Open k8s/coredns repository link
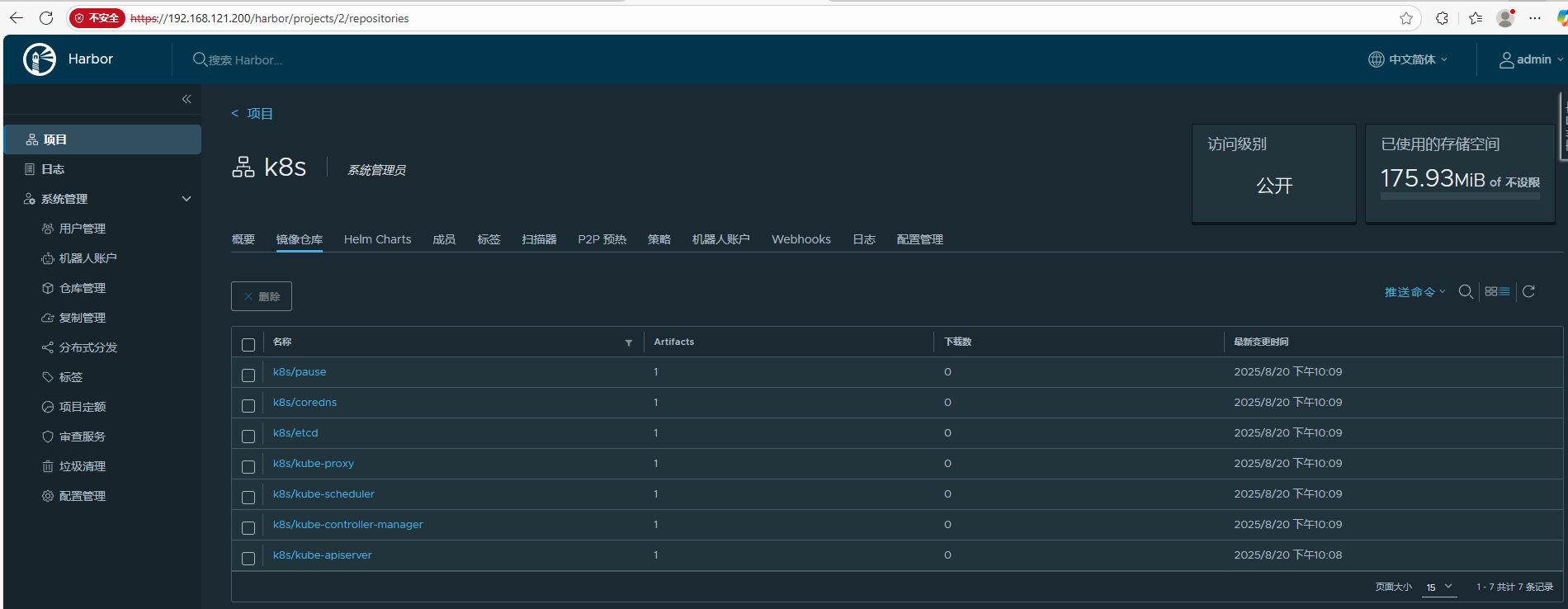The height and width of the screenshot is (609, 1568). click(305, 403)
